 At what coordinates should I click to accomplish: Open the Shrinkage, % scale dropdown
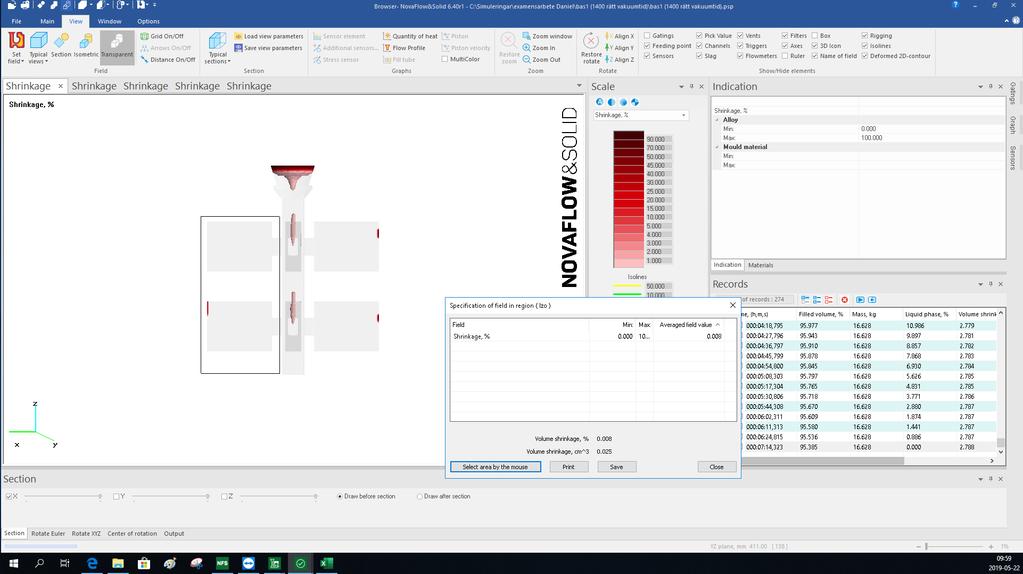641,115
